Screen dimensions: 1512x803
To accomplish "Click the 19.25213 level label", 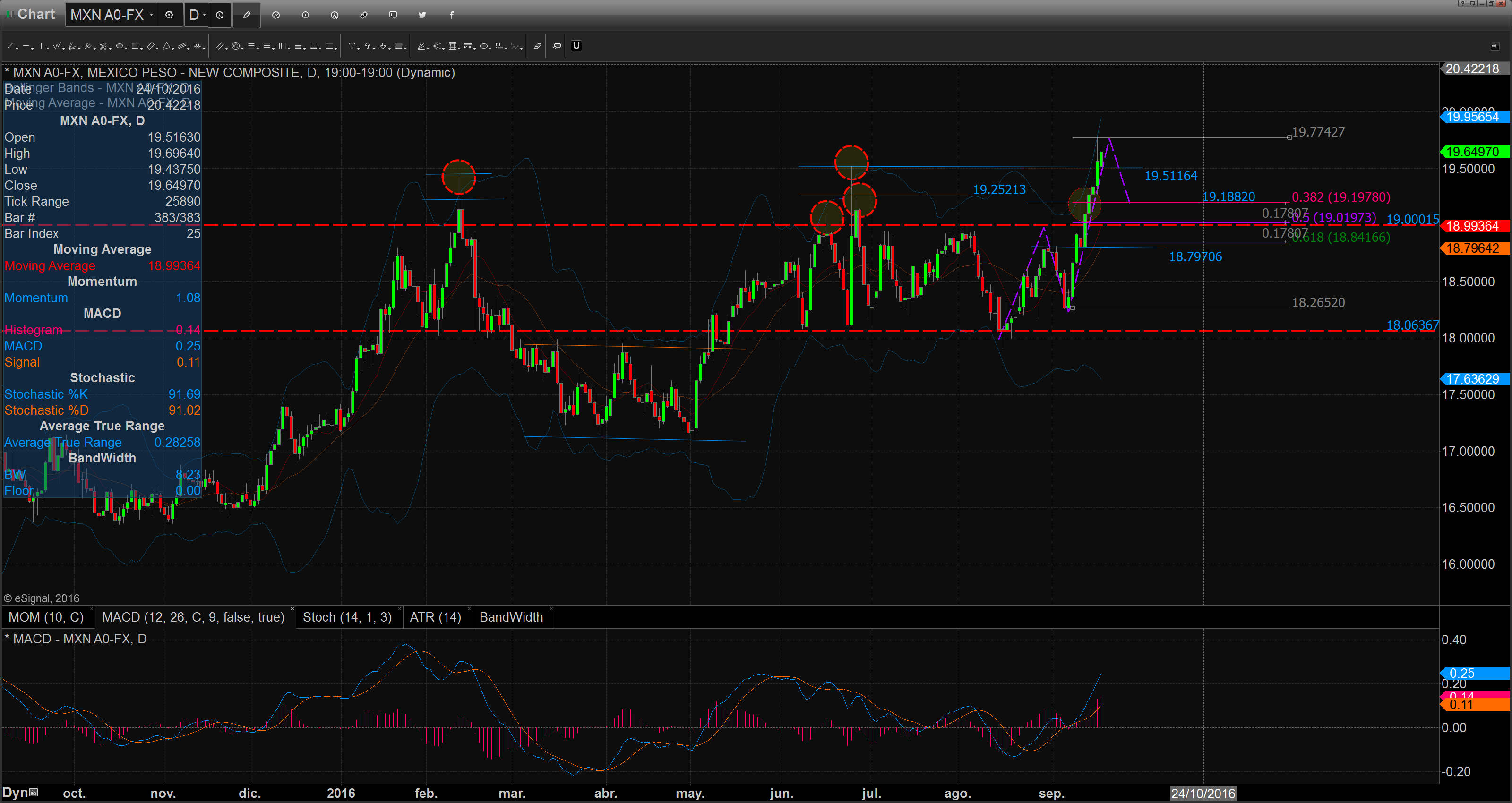I will pyautogui.click(x=999, y=189).
